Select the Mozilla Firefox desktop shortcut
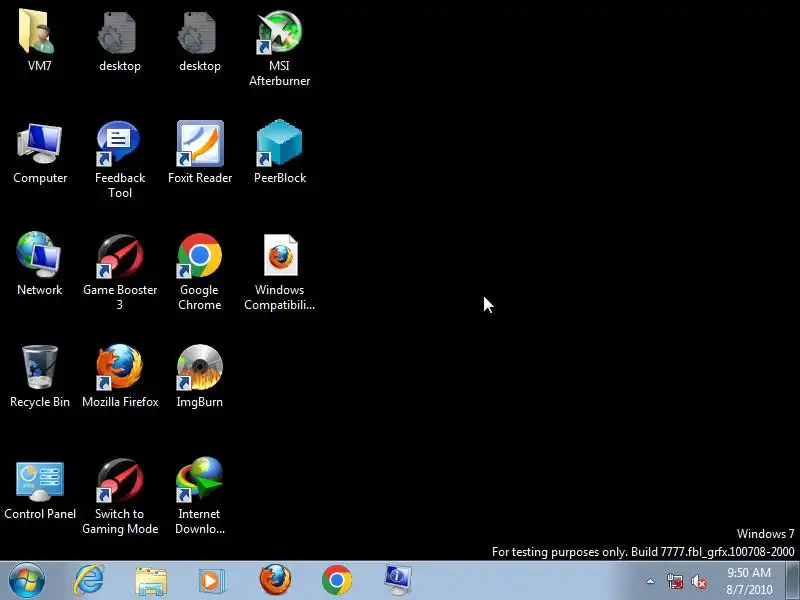This screenshot has height=600, width=800. [x=119, y=368]
